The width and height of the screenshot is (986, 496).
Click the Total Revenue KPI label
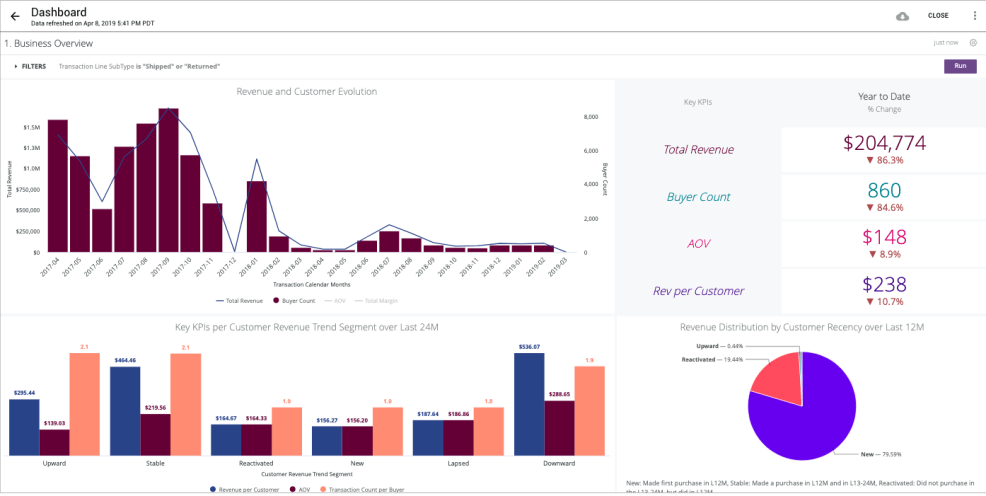point(698,149)
